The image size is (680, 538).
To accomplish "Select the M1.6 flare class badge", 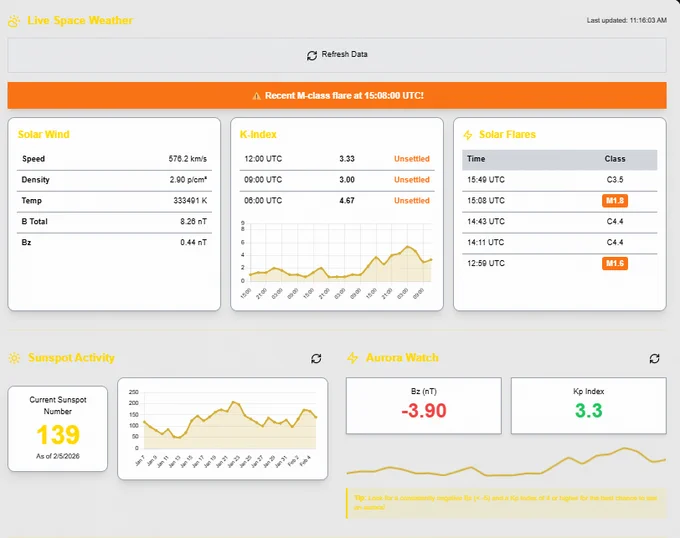I will (x=615, y=263).
